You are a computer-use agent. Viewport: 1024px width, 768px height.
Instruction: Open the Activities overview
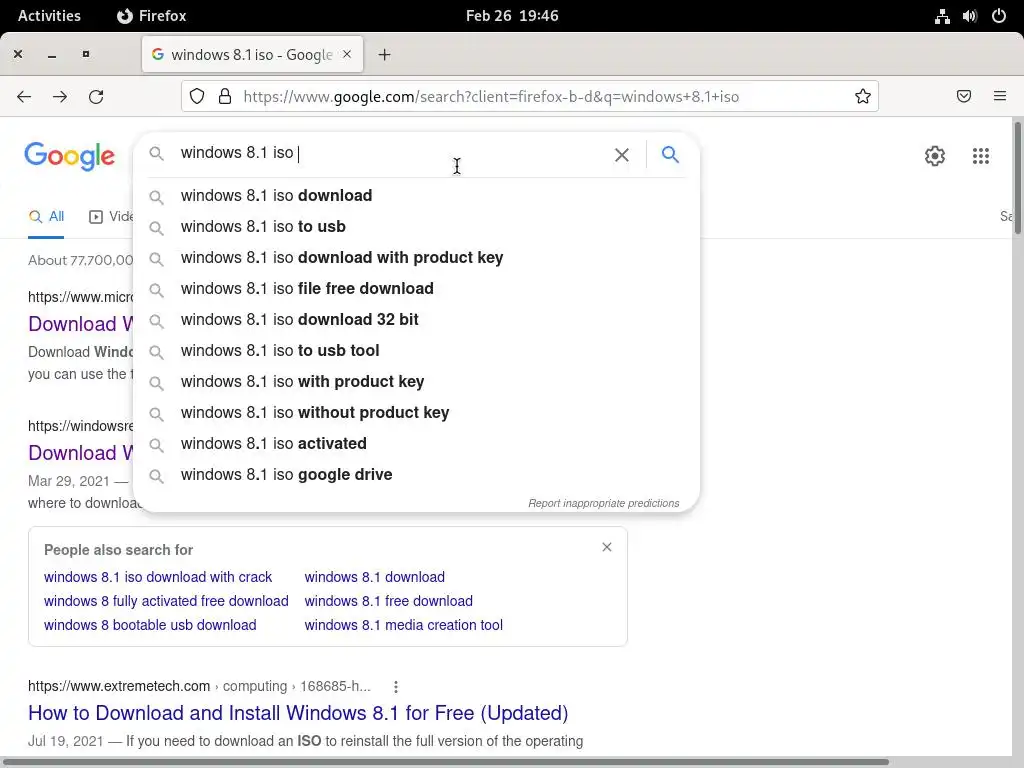click(x=49, y=16)
